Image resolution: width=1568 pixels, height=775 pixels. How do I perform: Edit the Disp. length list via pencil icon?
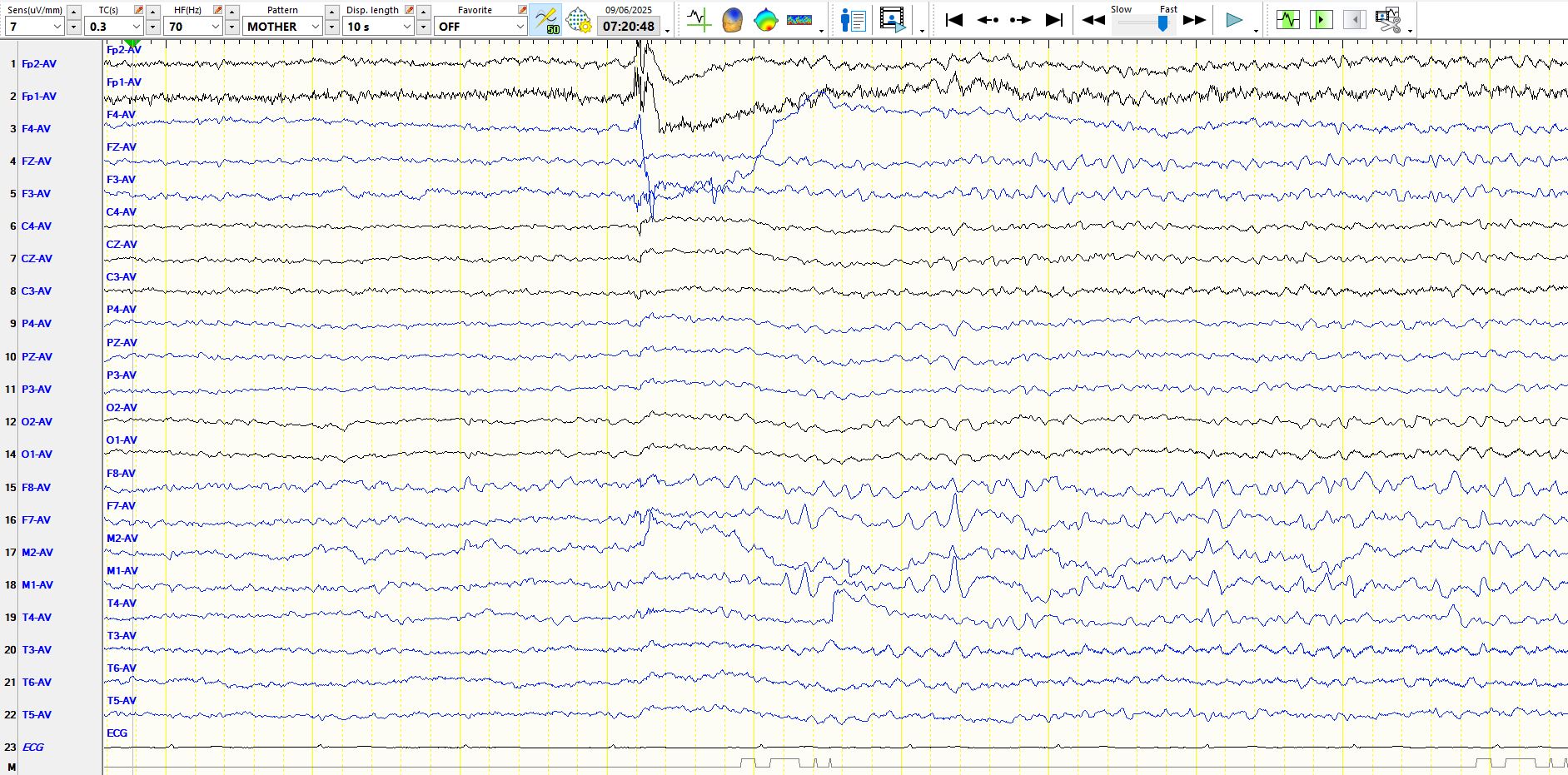[409, 10]
